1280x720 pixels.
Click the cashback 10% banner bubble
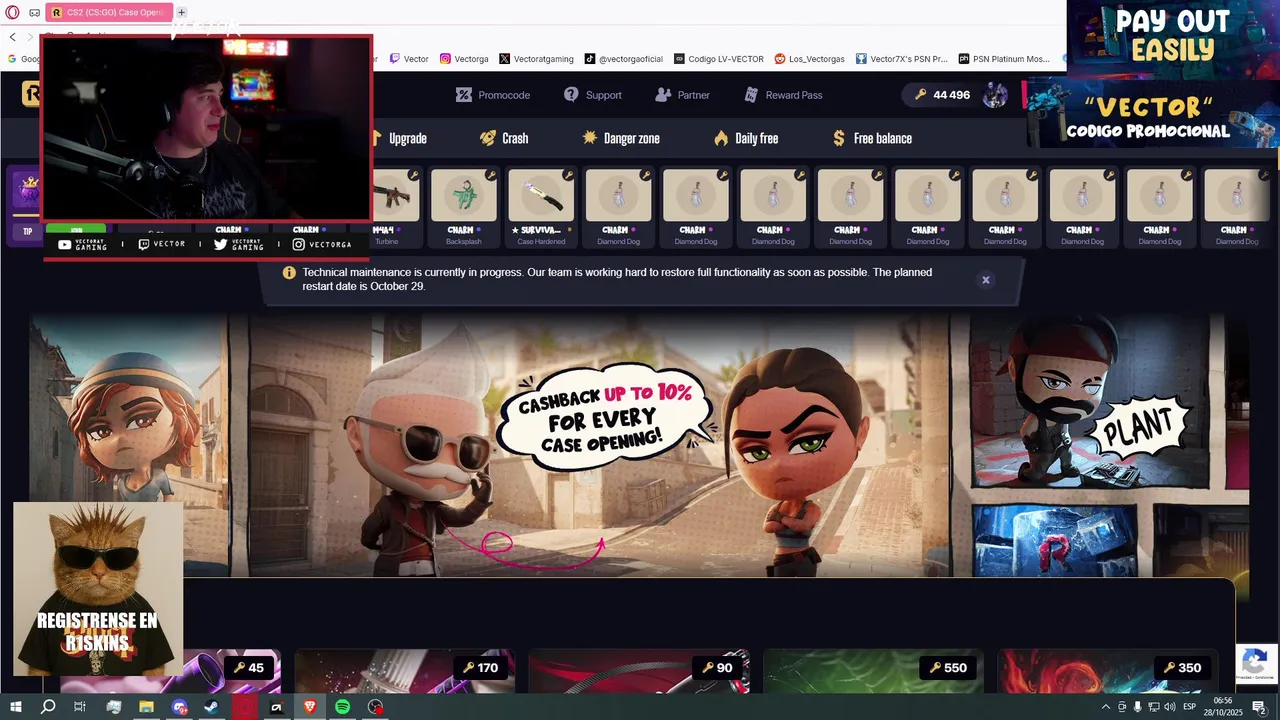tap(604, 417)
